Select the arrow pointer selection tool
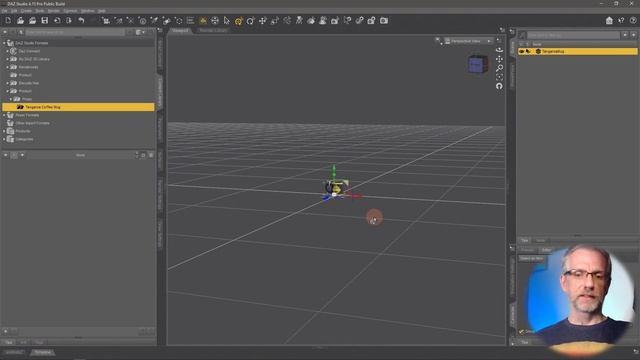This screenshot has width=640, height=360. pos(227,20)
